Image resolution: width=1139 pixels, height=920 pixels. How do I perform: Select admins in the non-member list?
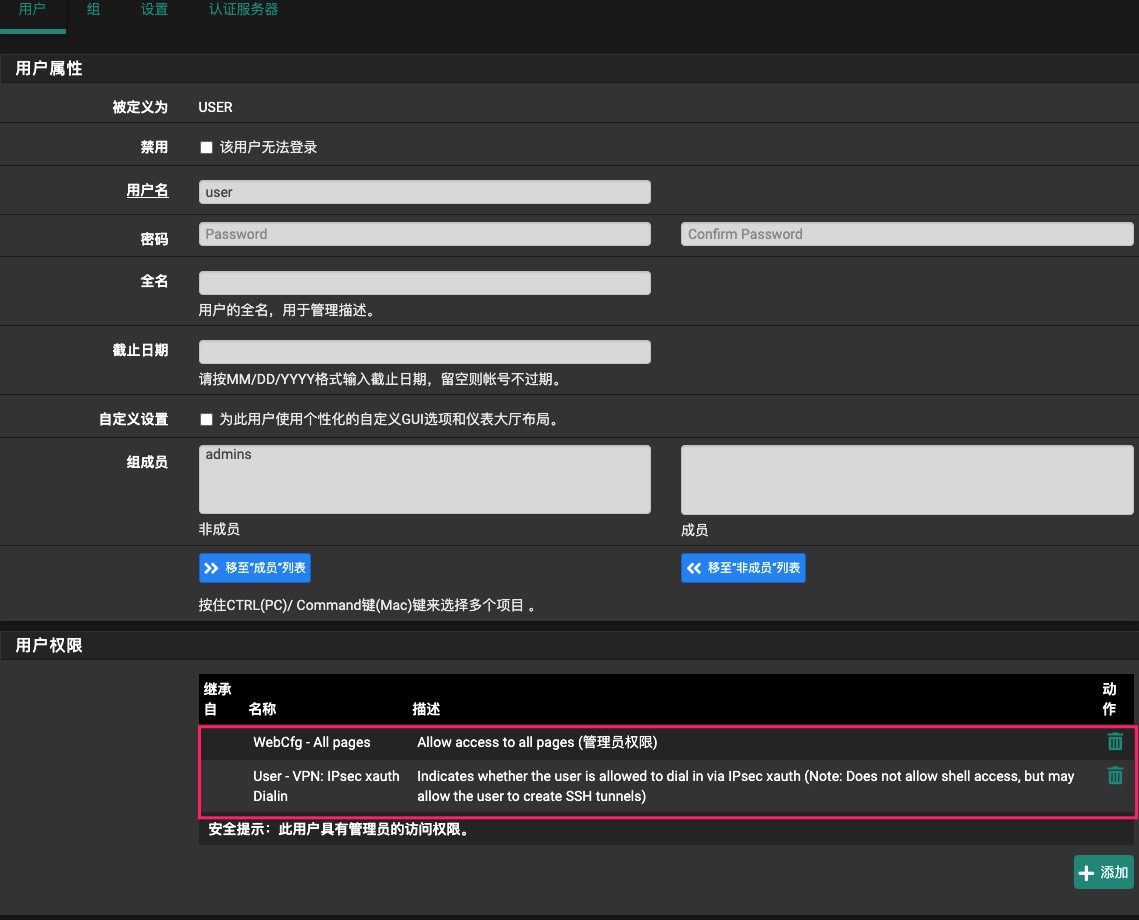[229, 455]
